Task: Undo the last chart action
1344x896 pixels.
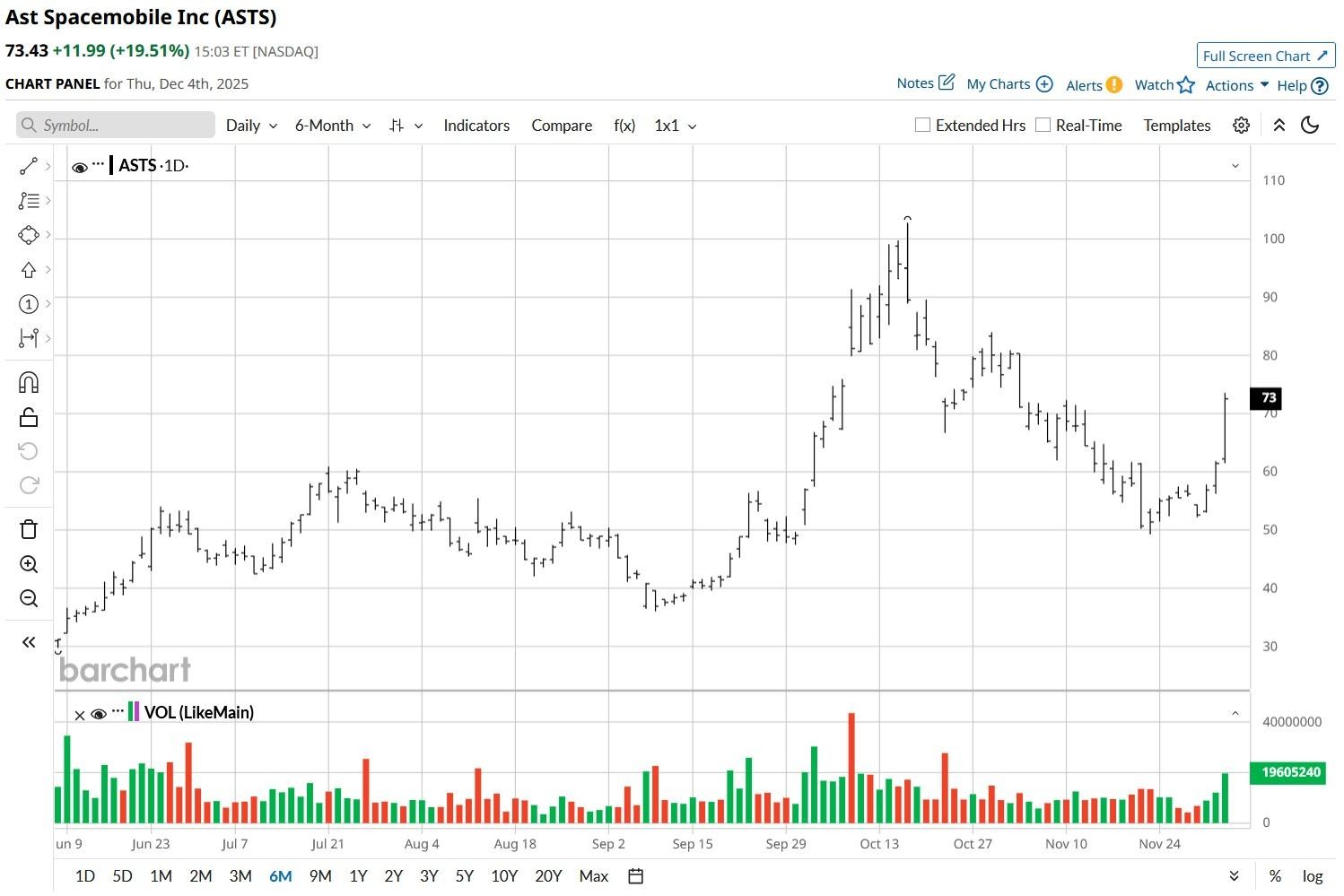Action: click(x=29, y=451)
